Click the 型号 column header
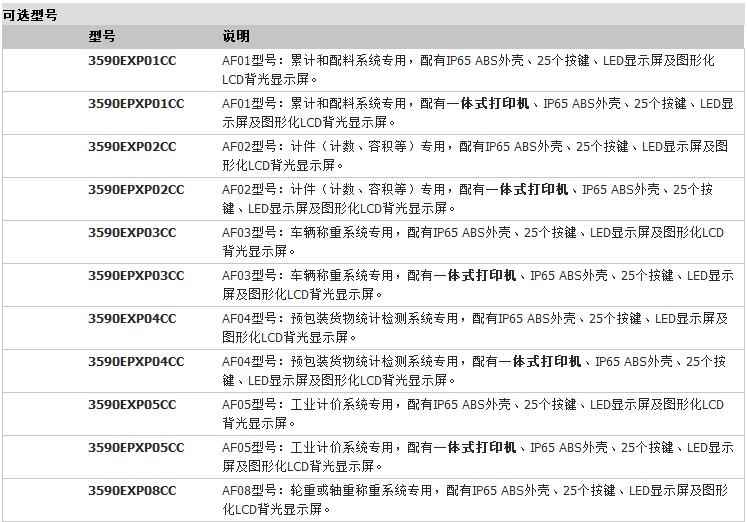Viewport: 747px width, 522px height. (102, 36)
